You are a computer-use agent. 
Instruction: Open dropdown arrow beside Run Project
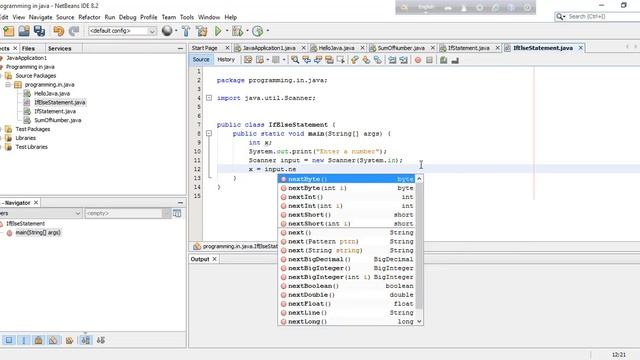point(227,31)
